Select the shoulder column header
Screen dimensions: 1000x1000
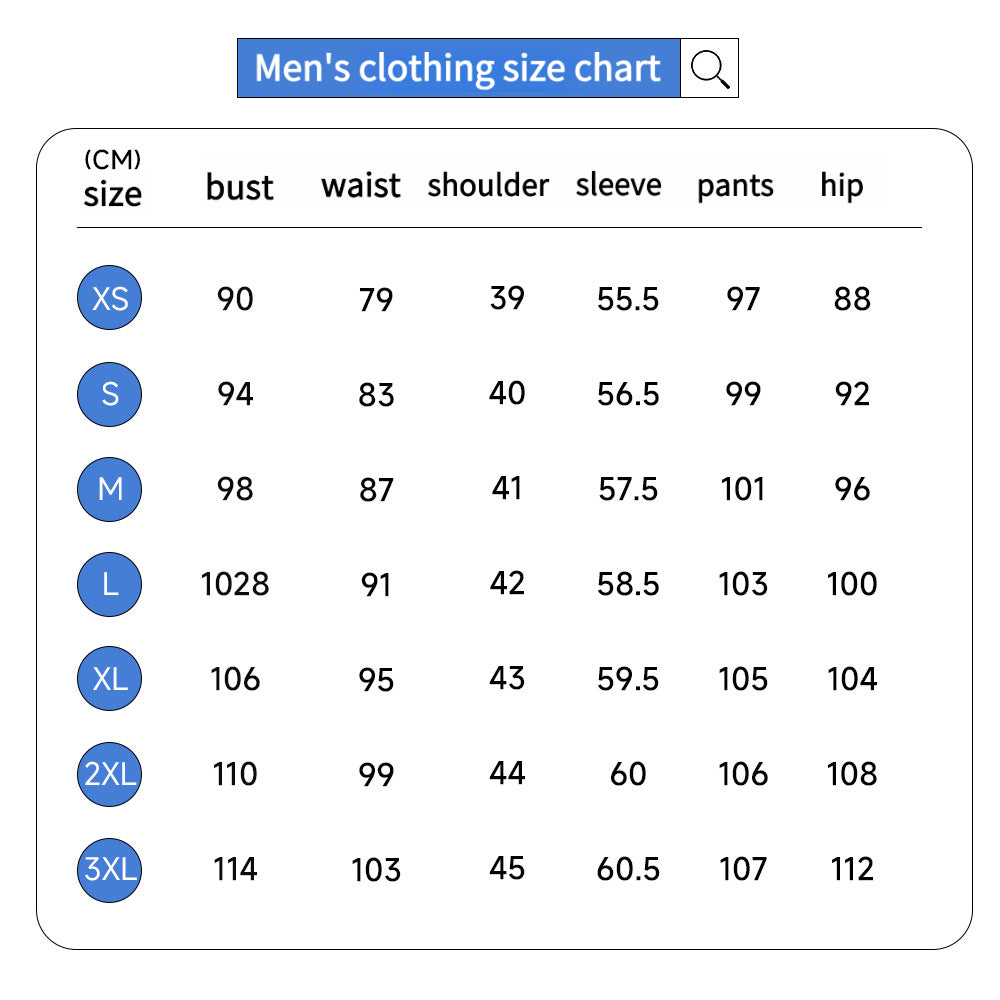point(488,186)
